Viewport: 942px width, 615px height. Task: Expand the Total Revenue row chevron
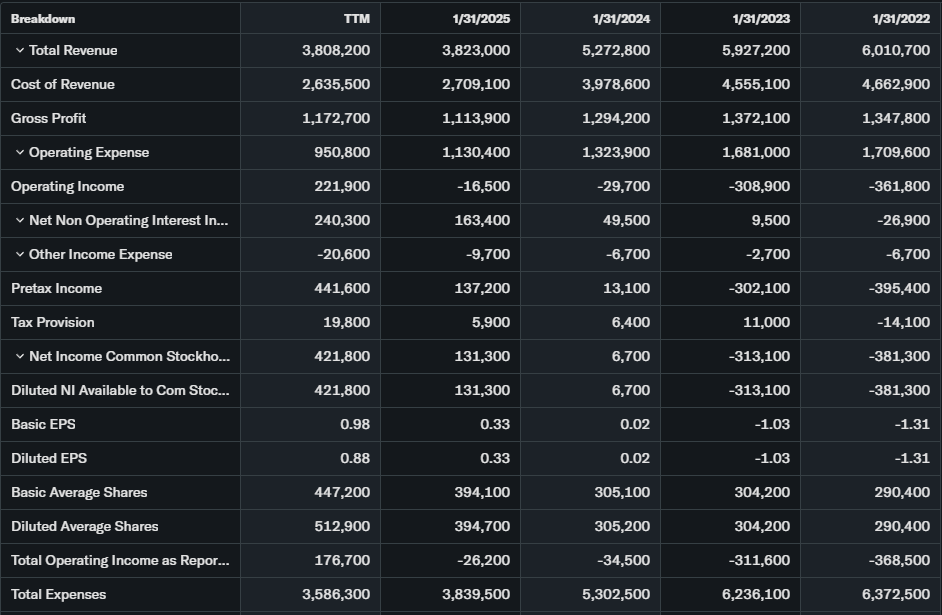click(x=19, y=51)
